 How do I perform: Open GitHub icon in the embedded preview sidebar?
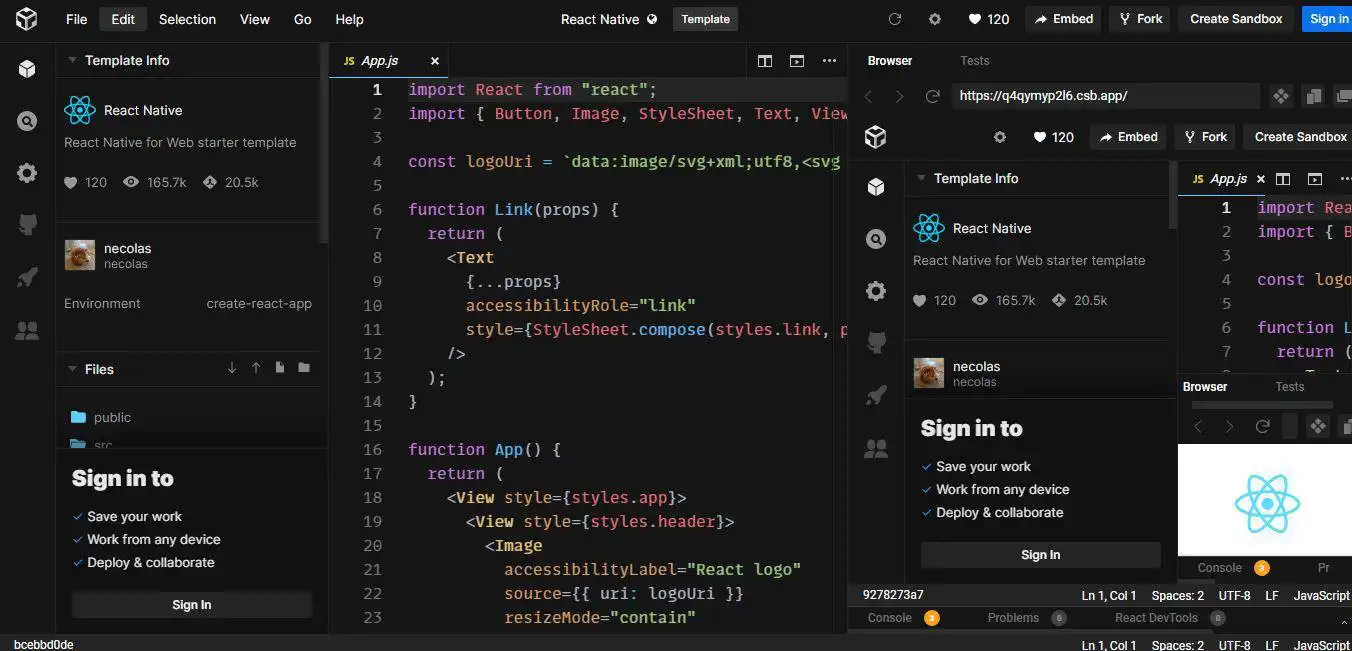[x=876, y=343]
